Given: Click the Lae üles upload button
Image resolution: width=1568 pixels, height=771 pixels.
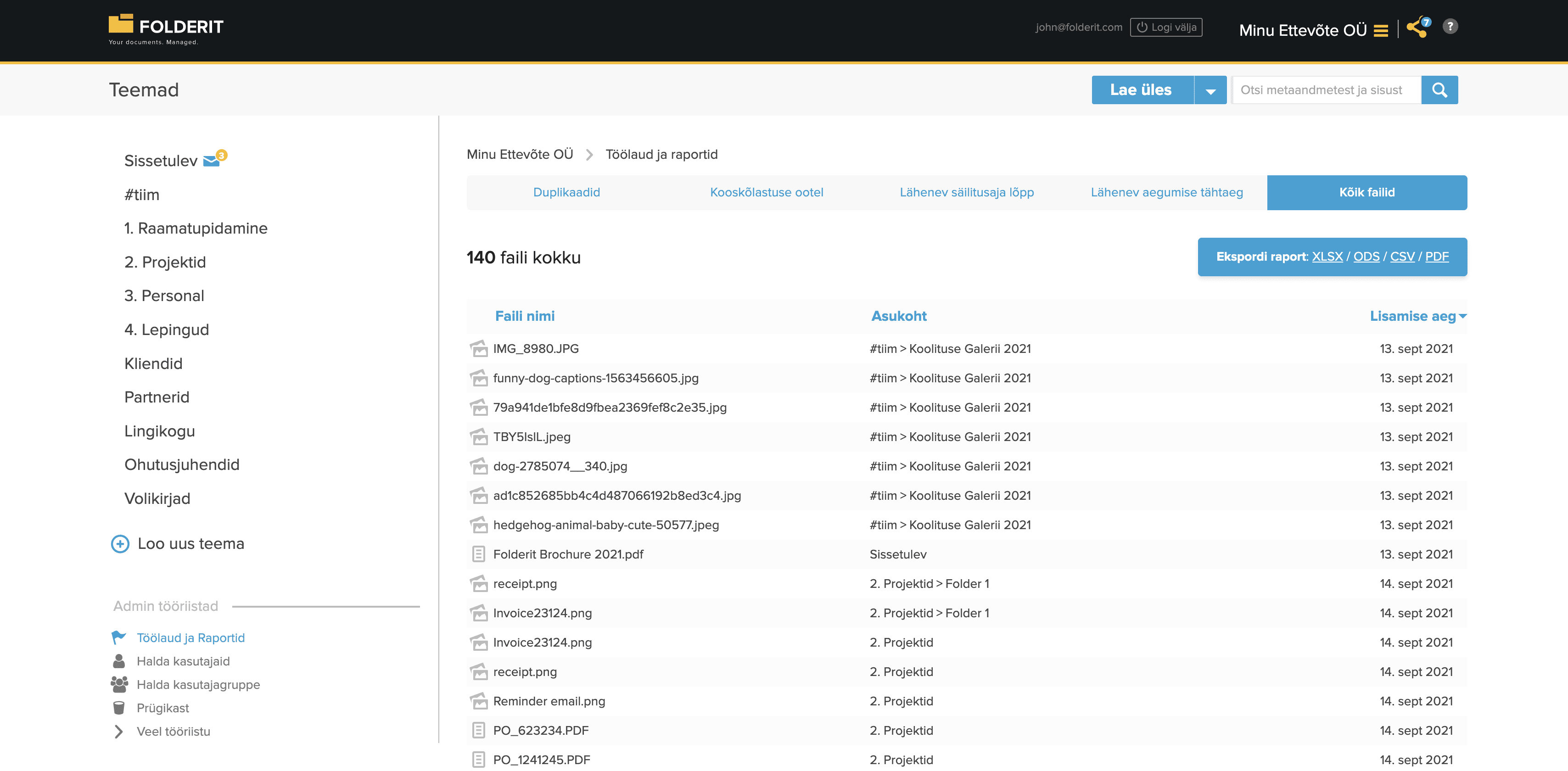Looking at the screenshot, I should (x=1142, y=90).
